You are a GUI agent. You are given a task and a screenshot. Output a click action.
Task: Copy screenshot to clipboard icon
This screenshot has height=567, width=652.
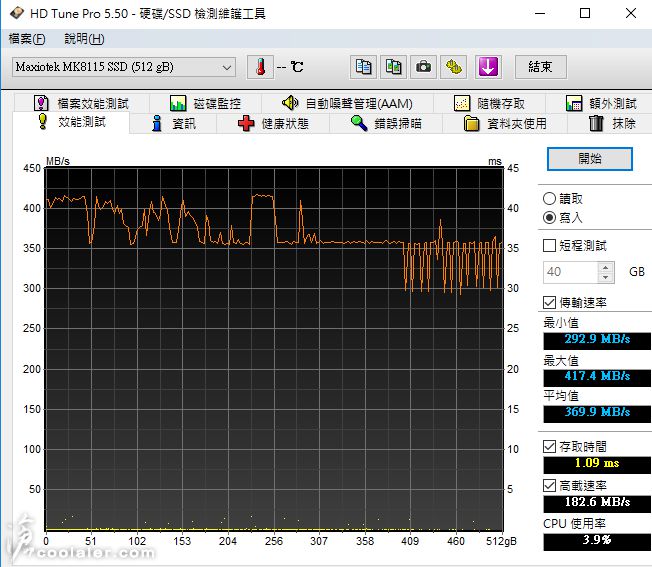tap(393, 67)
